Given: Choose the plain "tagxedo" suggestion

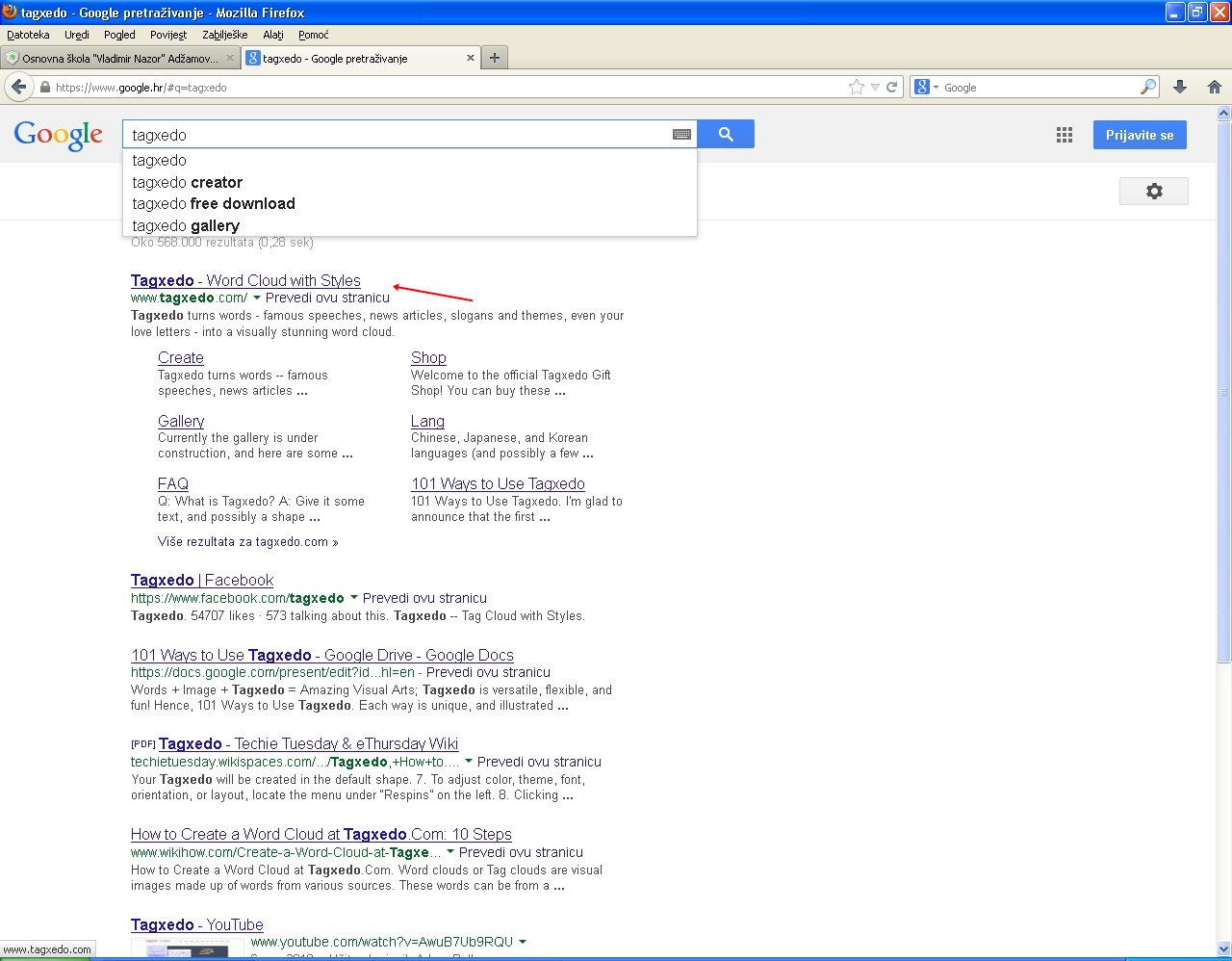Looking at the screenshot, I should (409, 160).
